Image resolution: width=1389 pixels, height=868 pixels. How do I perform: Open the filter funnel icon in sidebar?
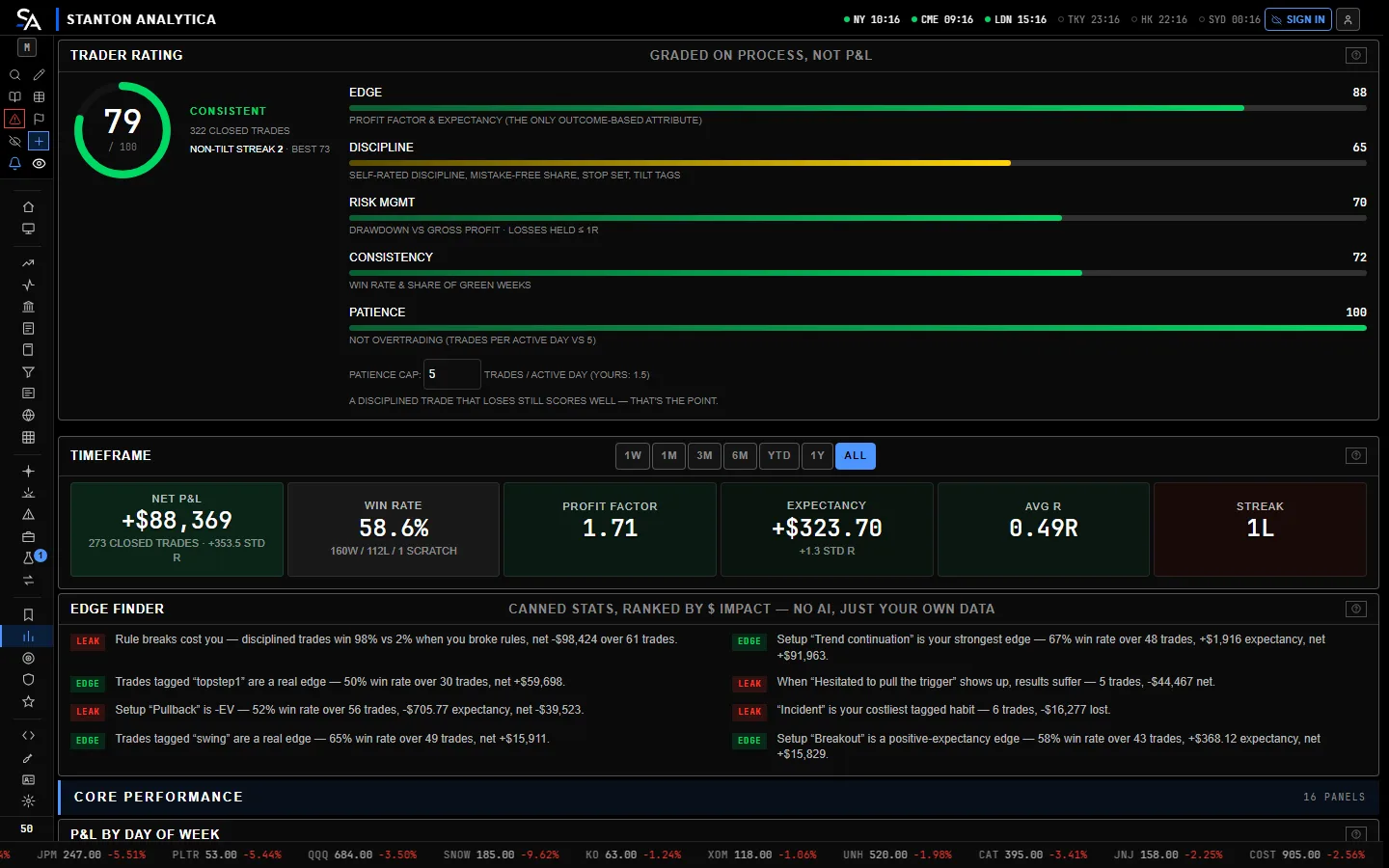28,372
